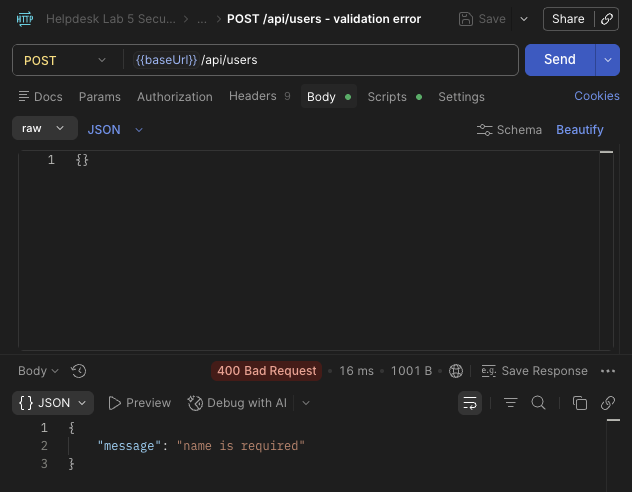
Task: Click the 400 Bad Request status
Action: coord(266,371)
